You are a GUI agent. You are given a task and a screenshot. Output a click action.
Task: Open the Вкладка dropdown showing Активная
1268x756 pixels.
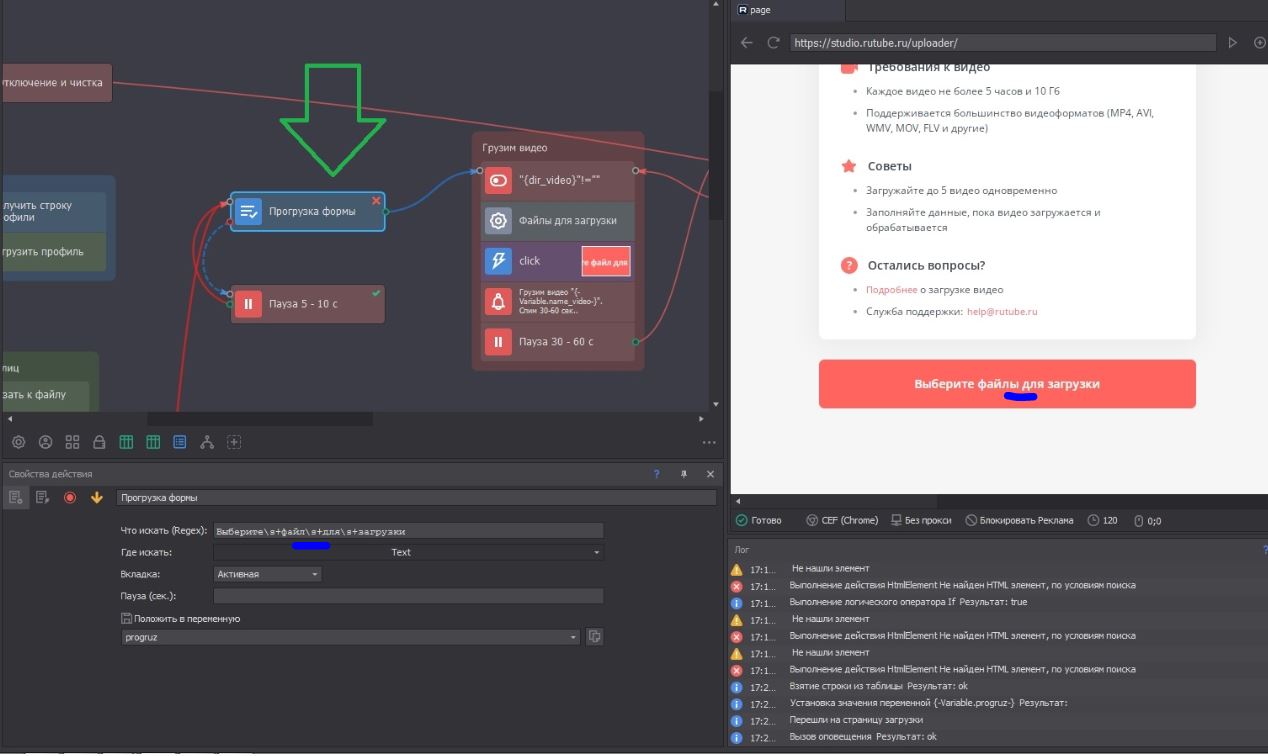pyautogui.click(x=268, y=574)
